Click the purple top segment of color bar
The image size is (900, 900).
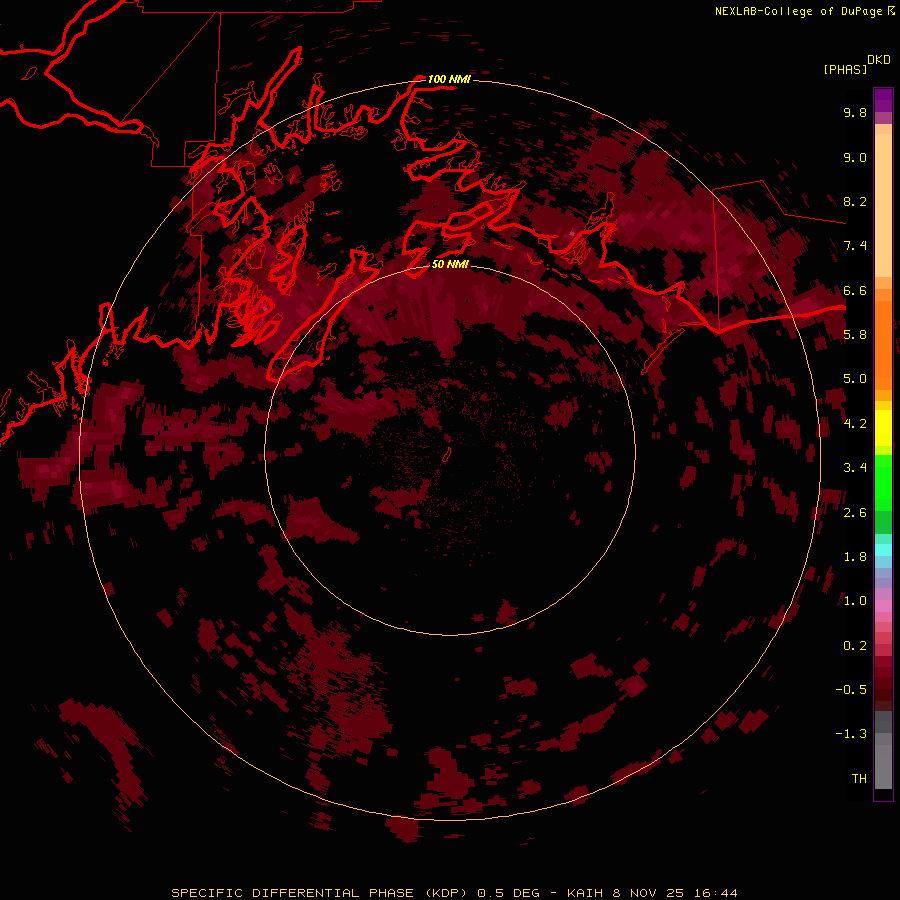point(883,100)
